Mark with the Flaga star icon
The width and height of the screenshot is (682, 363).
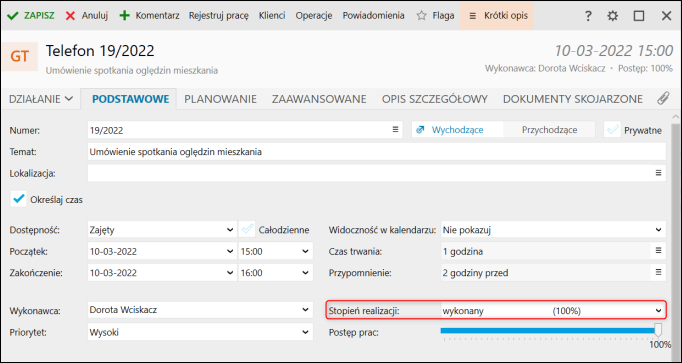(421, 16)
